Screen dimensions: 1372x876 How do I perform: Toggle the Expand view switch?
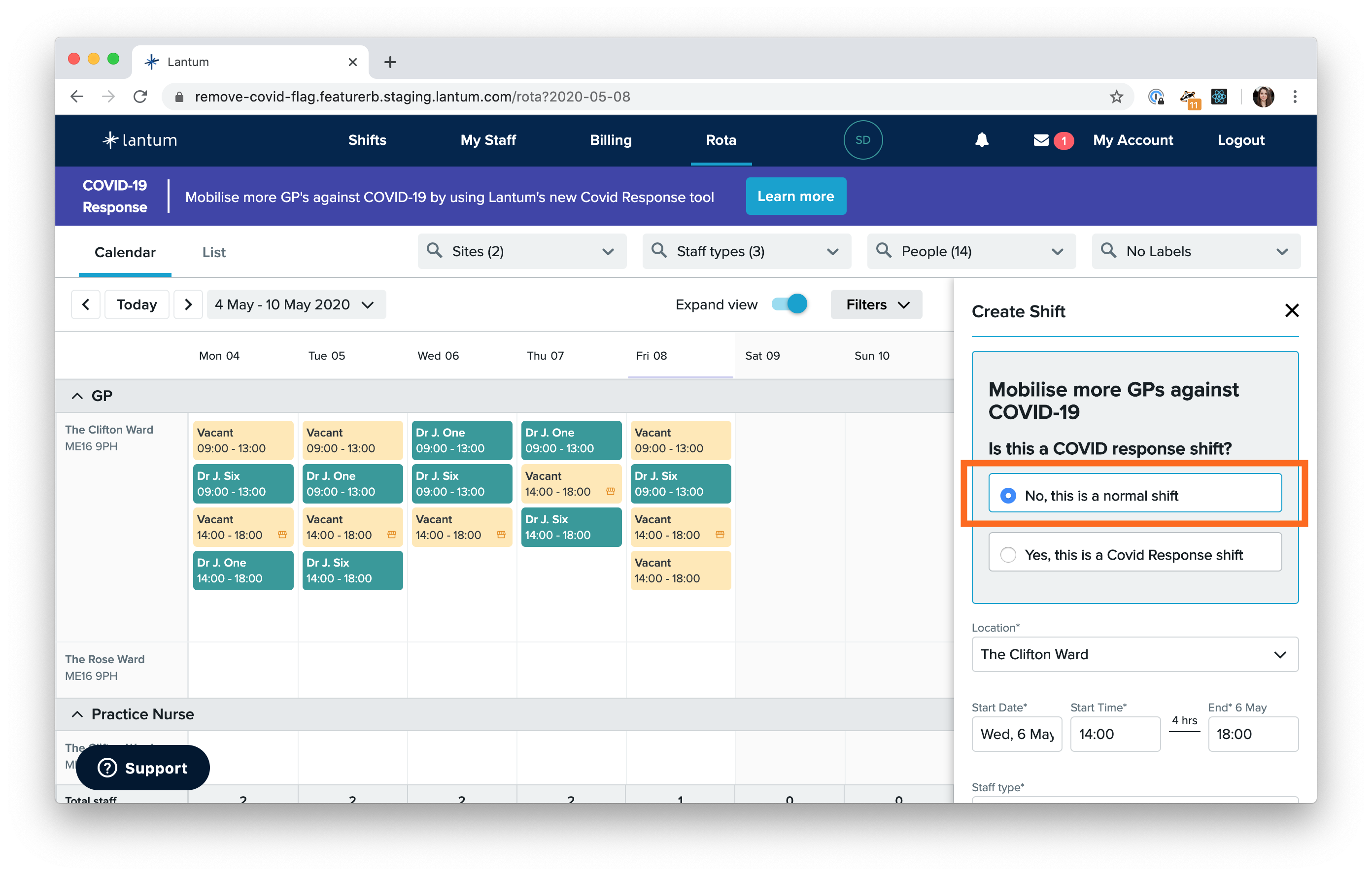click(789, 303)
